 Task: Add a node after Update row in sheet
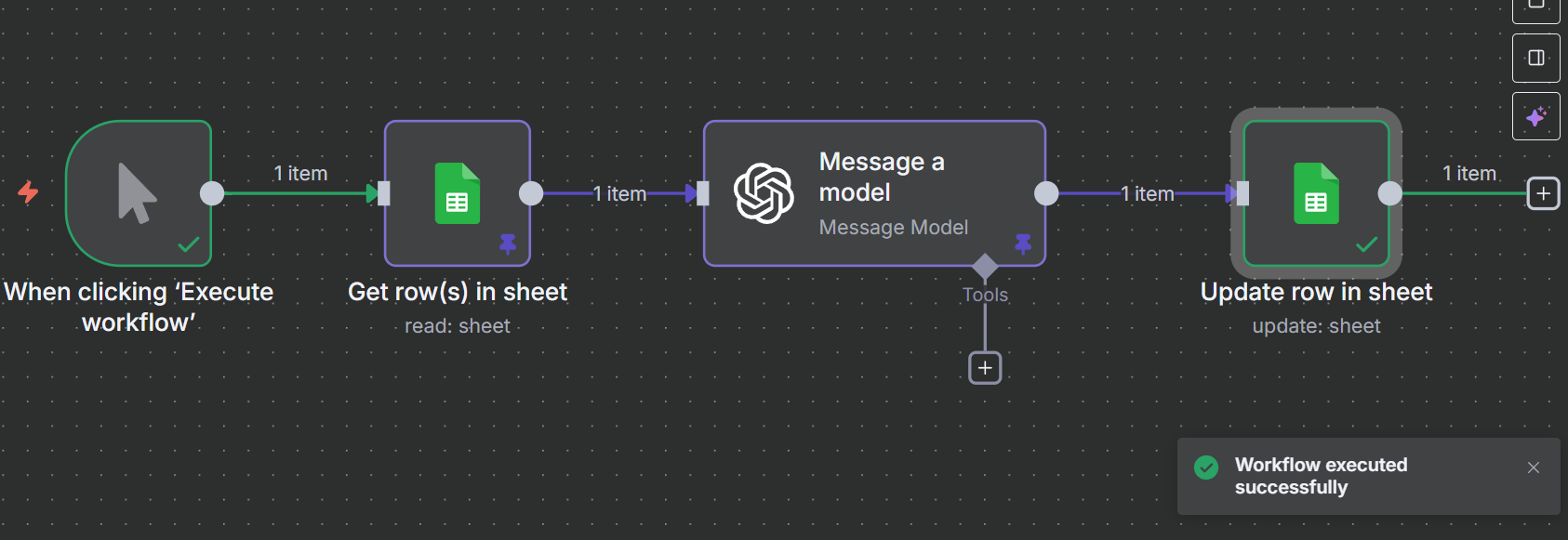[x=1544, y=193]
